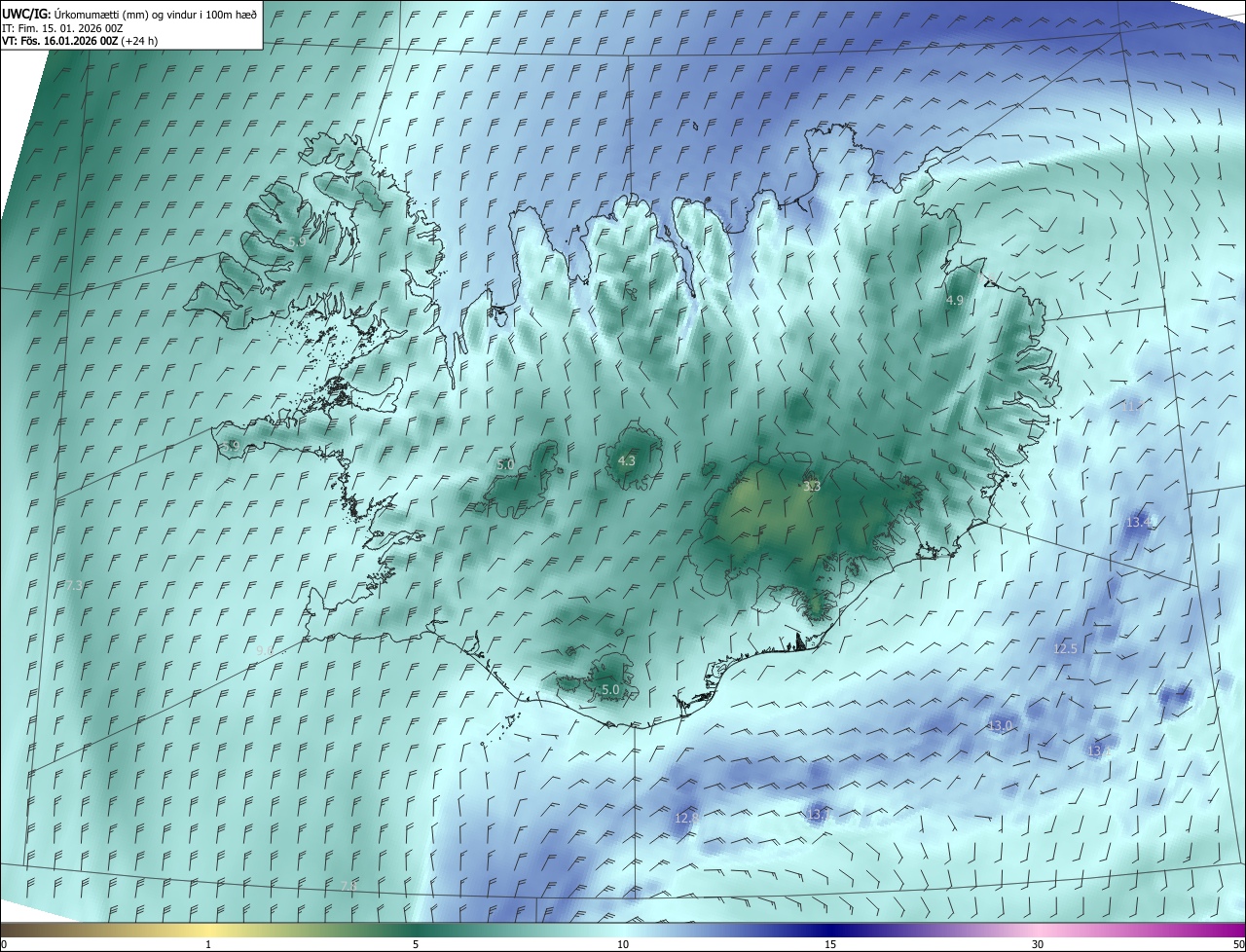This screenshot has width=1246, height=952.
Task: Select the 5.6 value on the Westfjords
Action: [297, 240]
